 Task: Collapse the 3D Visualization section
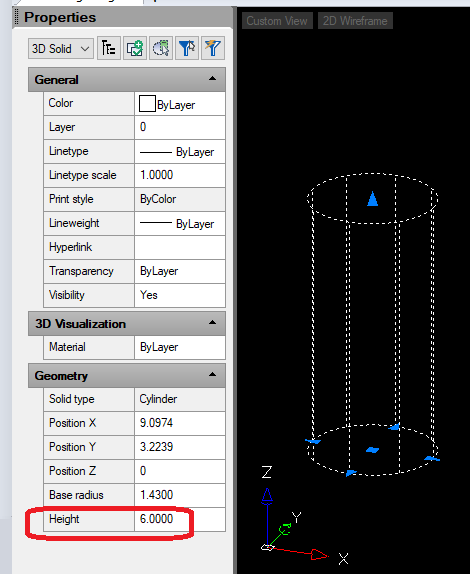[x=212, y=323]
